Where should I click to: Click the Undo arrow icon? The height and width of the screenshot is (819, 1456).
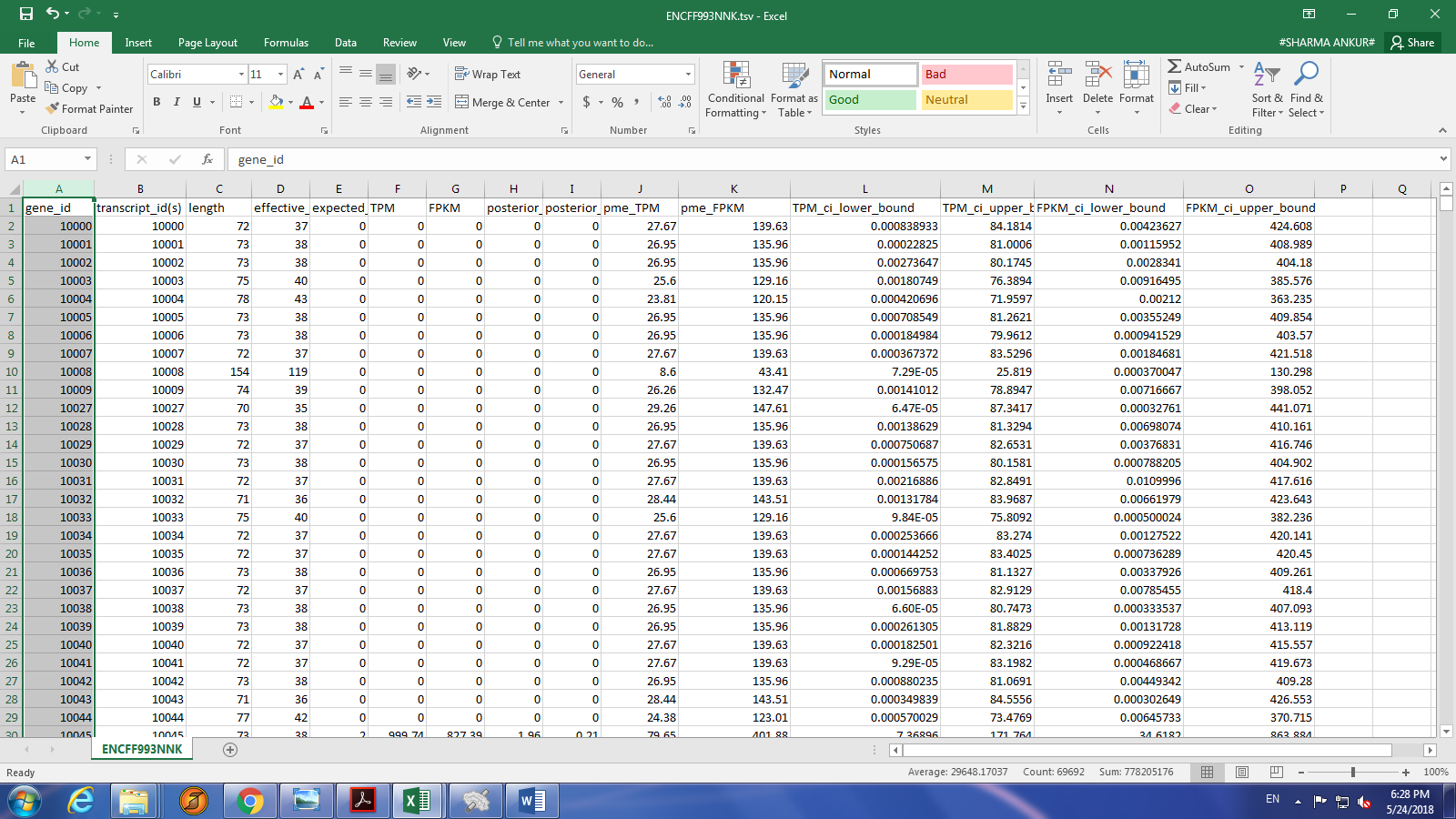click(53, 14)
